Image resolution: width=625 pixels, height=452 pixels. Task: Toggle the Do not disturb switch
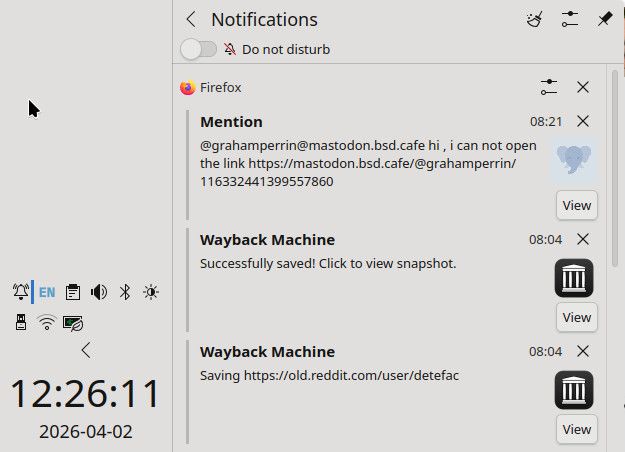198,49
